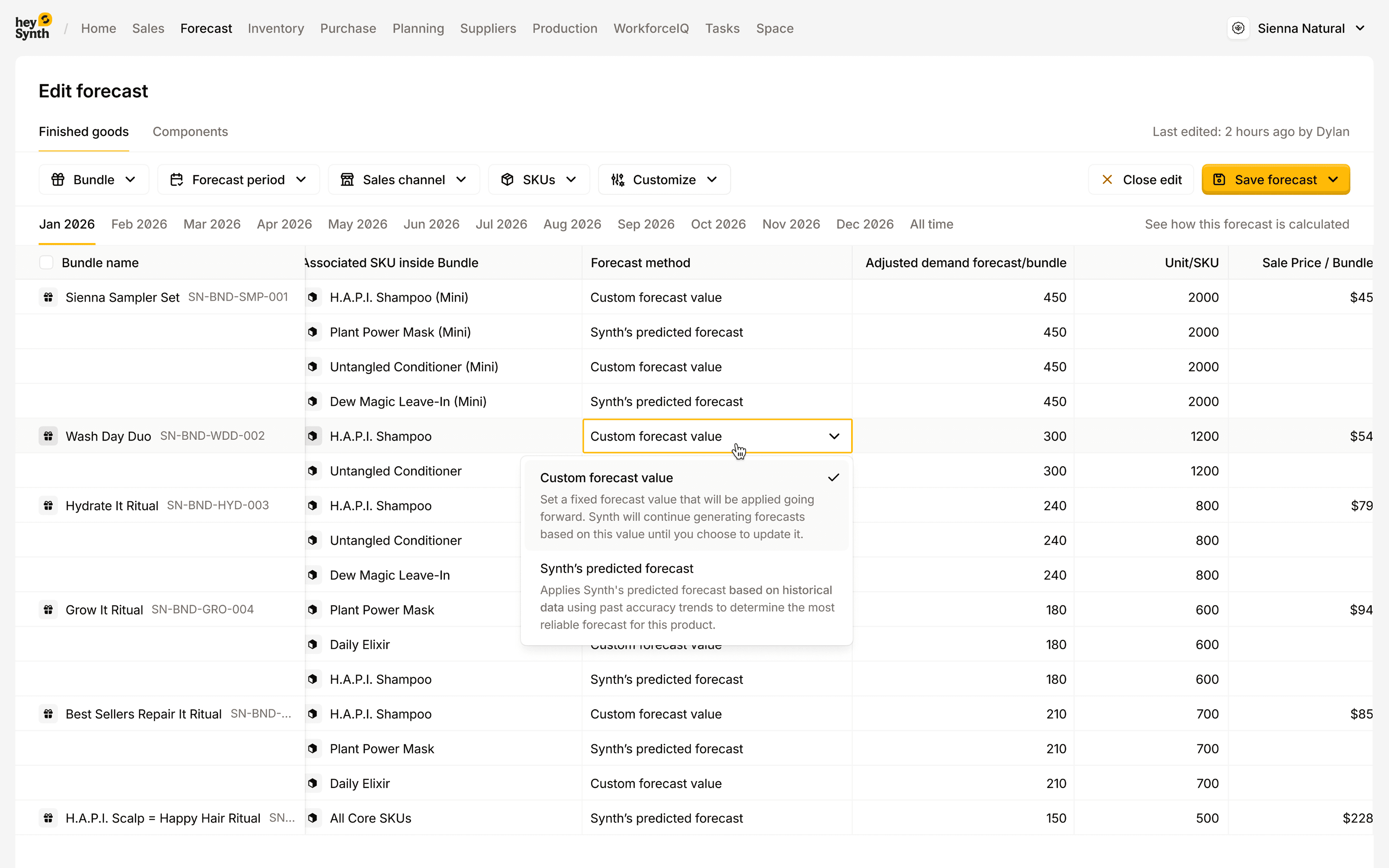Open the Sienna Natural account dropdown
Screen dimensions: 1389x868
point(1361,27)
